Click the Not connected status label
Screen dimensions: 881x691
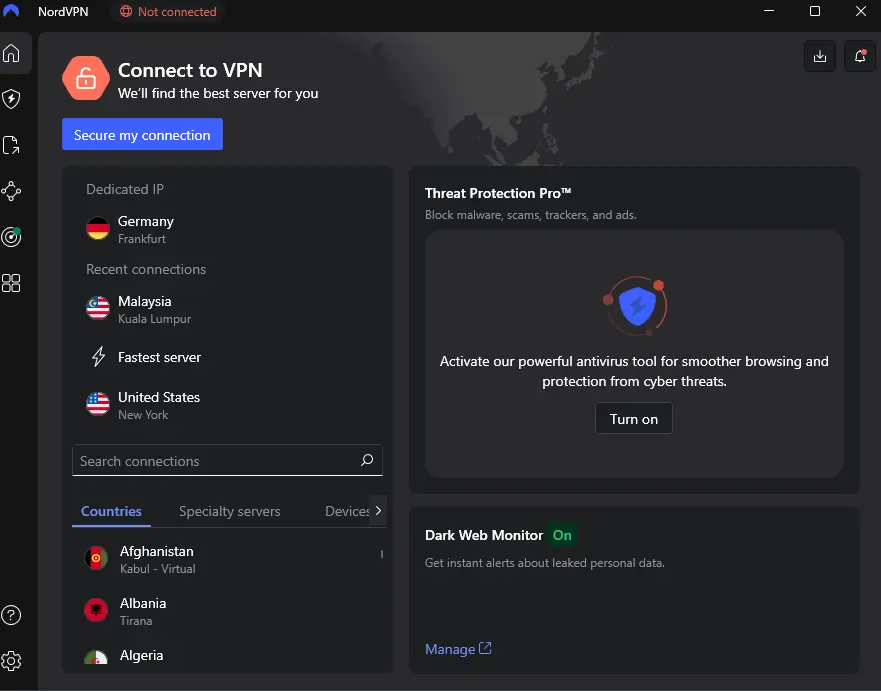click(x=177, y=11)
